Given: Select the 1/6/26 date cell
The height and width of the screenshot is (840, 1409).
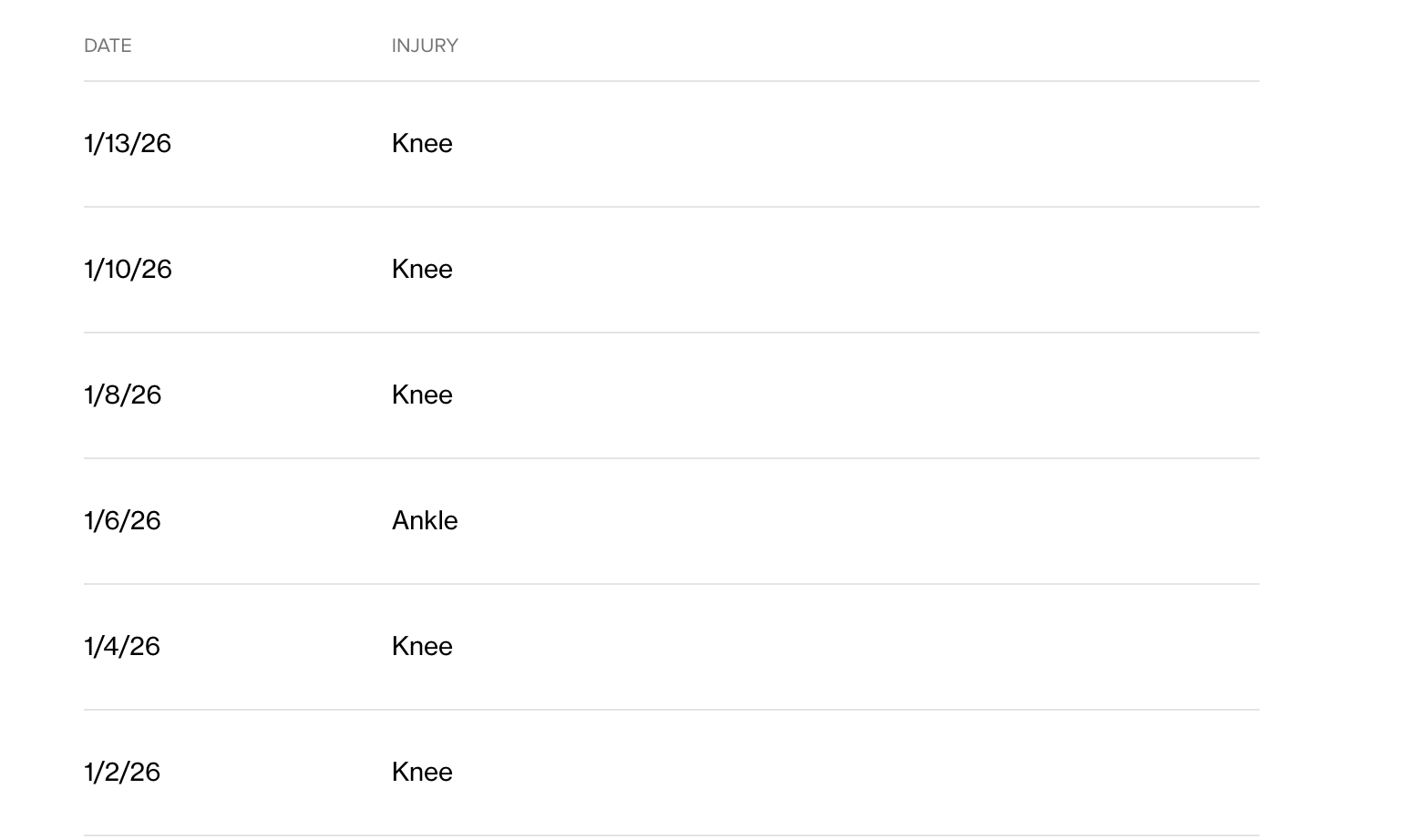Looking at the screenshot, I should [x=122, y=520].
